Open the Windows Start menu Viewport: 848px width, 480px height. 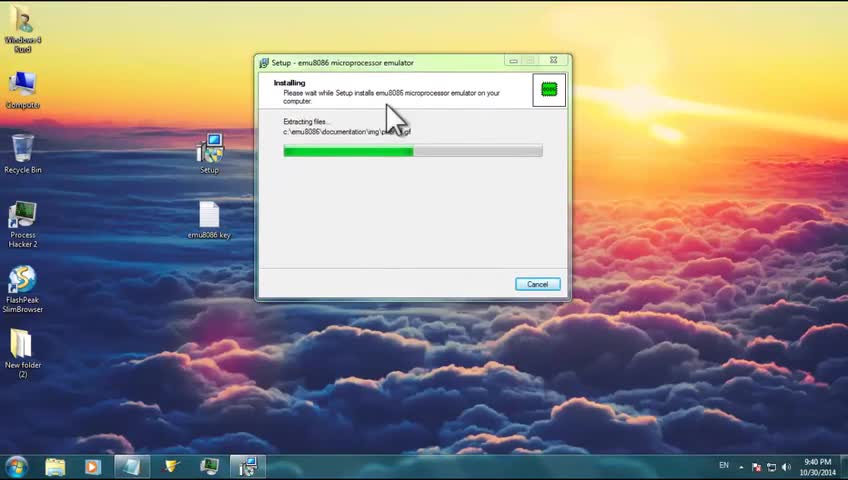[16, 467]
